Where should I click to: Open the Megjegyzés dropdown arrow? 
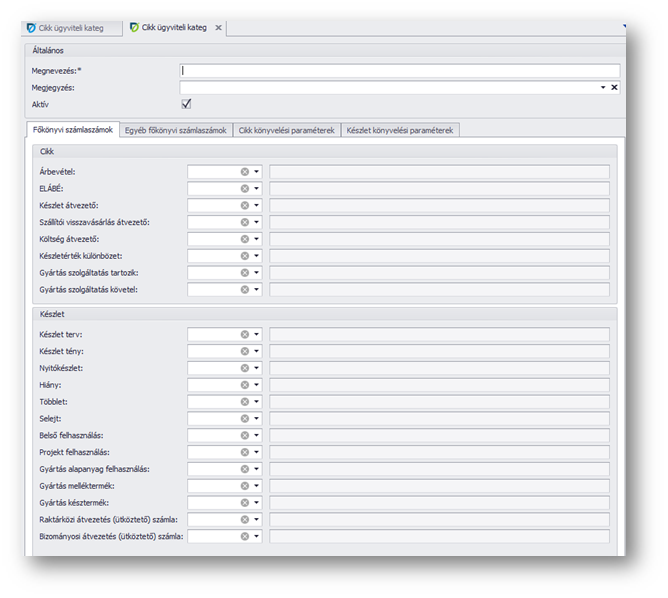pos(603,88)
